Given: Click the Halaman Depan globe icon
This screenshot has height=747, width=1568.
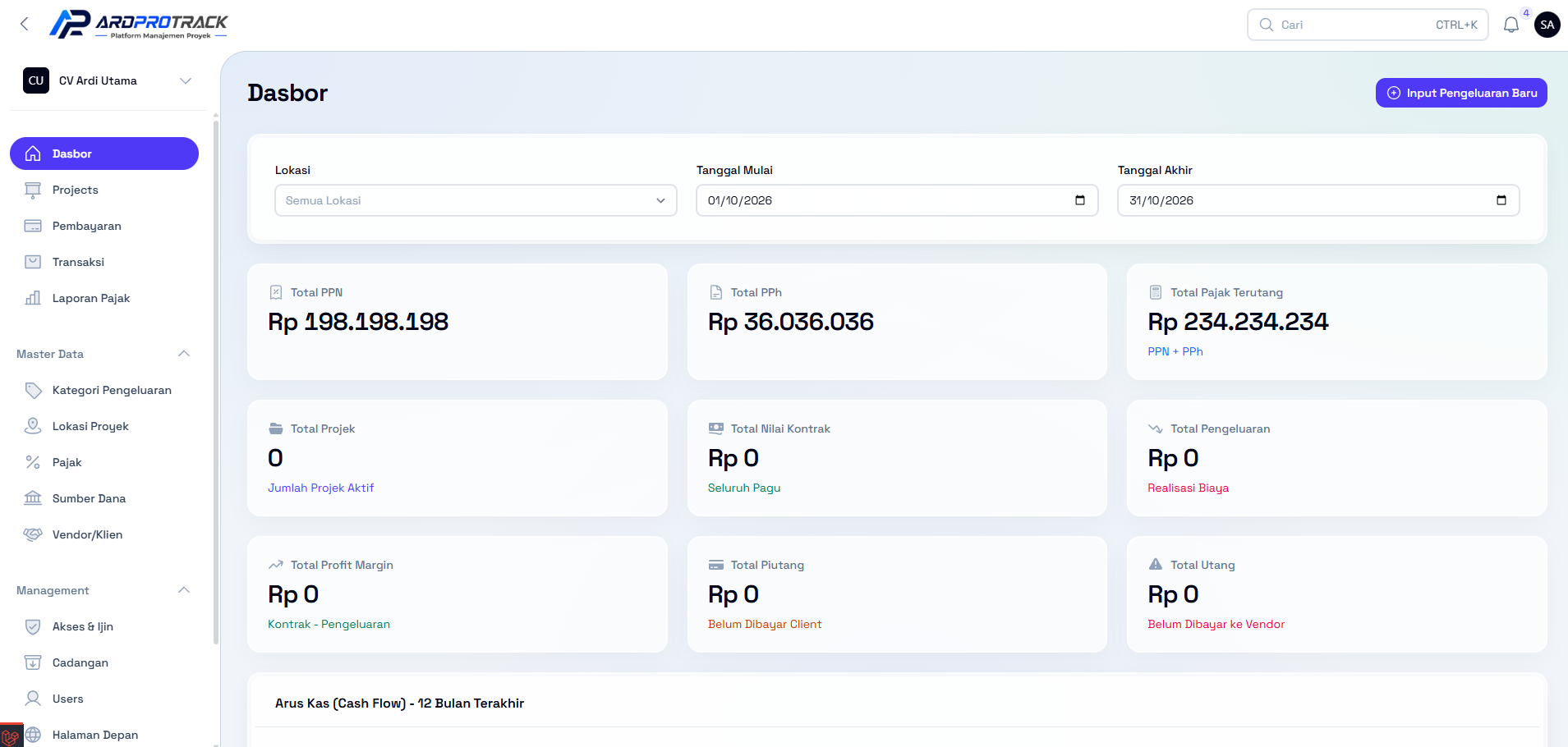Looking at the screenshot, I should tap(33, 735).
